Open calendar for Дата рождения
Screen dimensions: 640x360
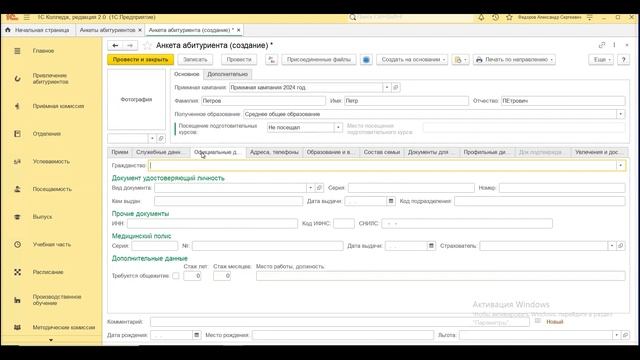pyautogui.click(x=196, y=335)
